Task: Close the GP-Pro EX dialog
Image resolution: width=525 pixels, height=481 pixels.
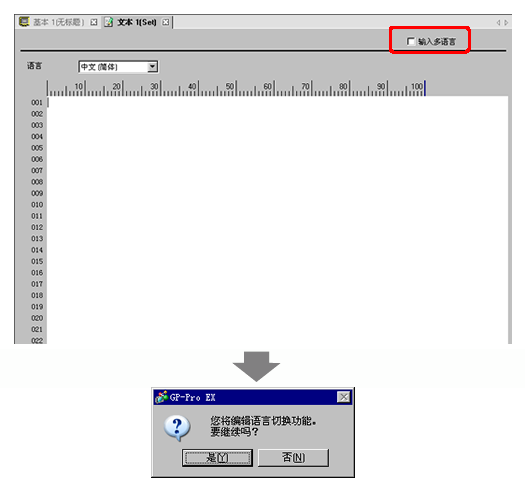Action: point(344,397)
